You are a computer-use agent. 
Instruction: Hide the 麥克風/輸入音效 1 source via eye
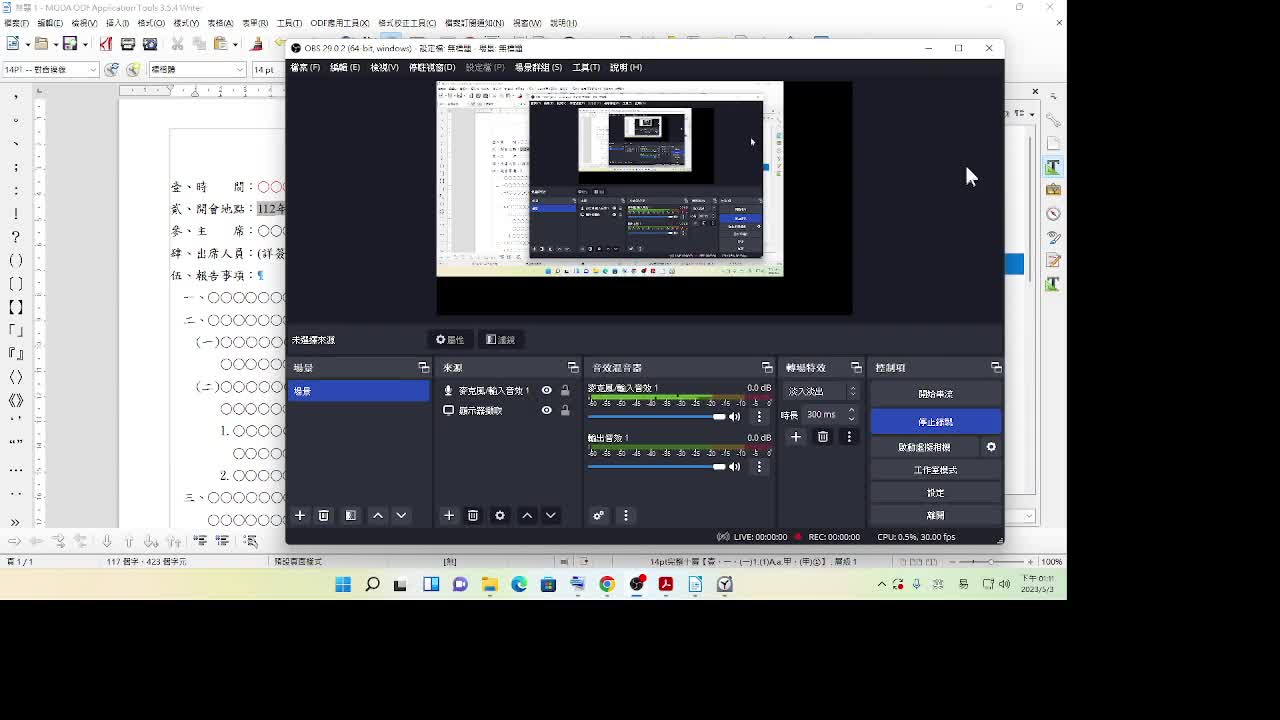click(546, 390)
